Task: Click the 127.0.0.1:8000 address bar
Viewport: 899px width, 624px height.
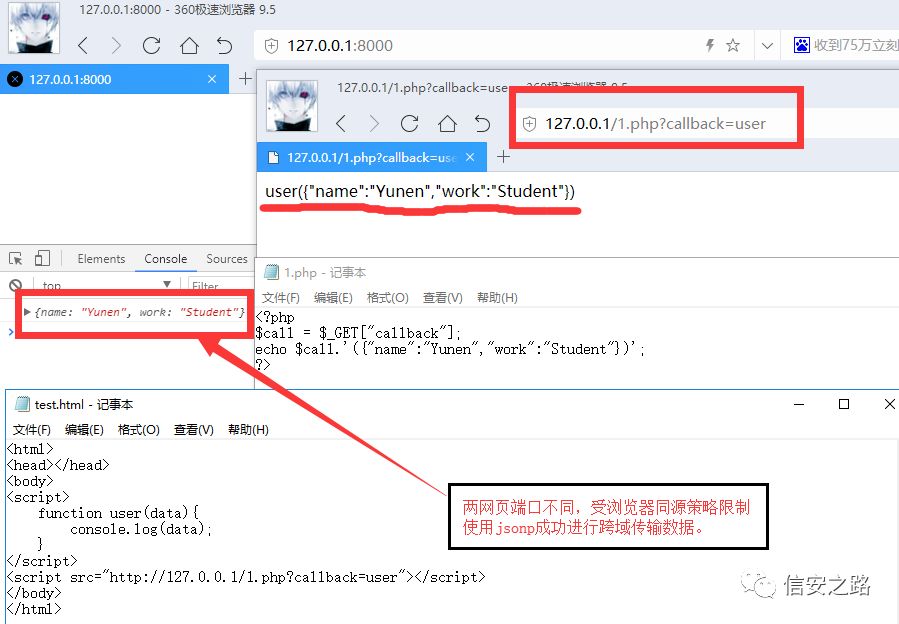Action: 482,45
